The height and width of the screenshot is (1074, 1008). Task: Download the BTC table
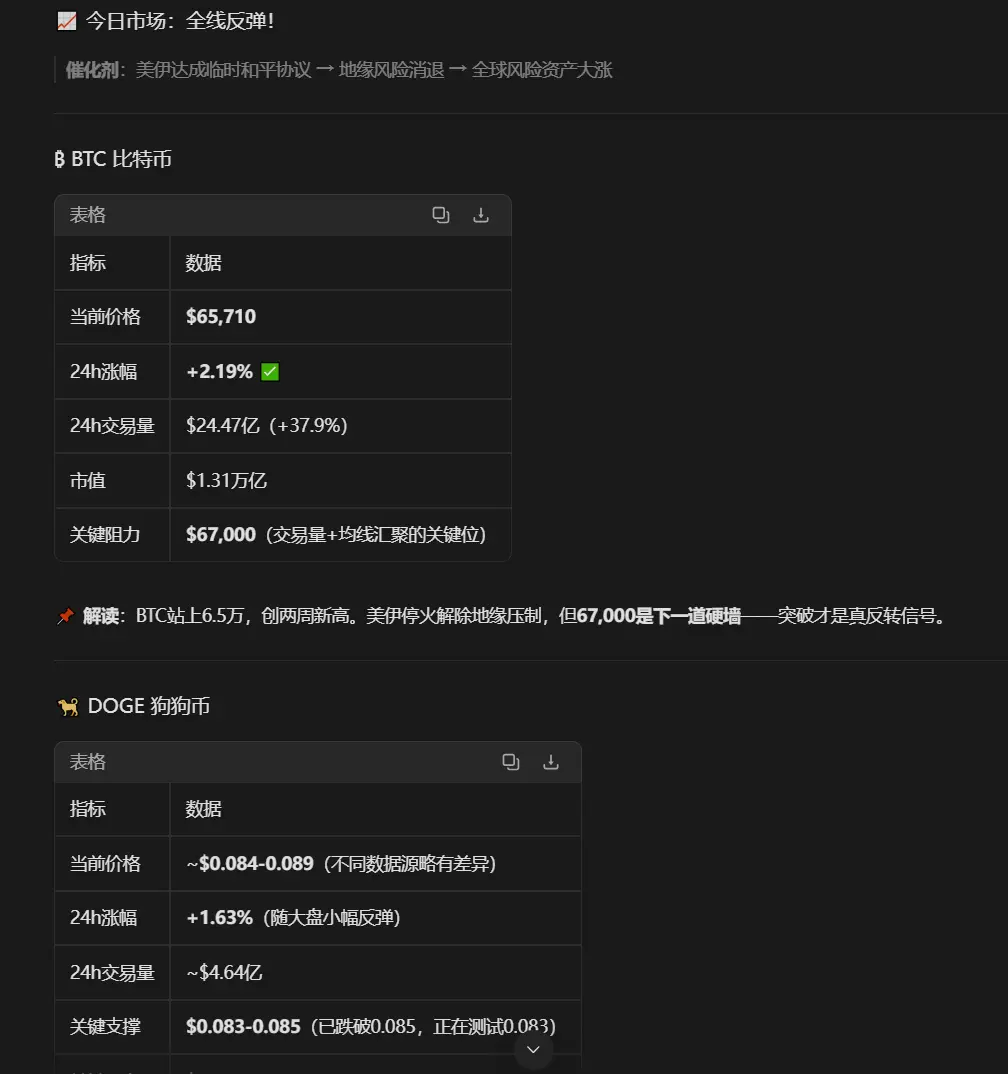pos(481,215)
